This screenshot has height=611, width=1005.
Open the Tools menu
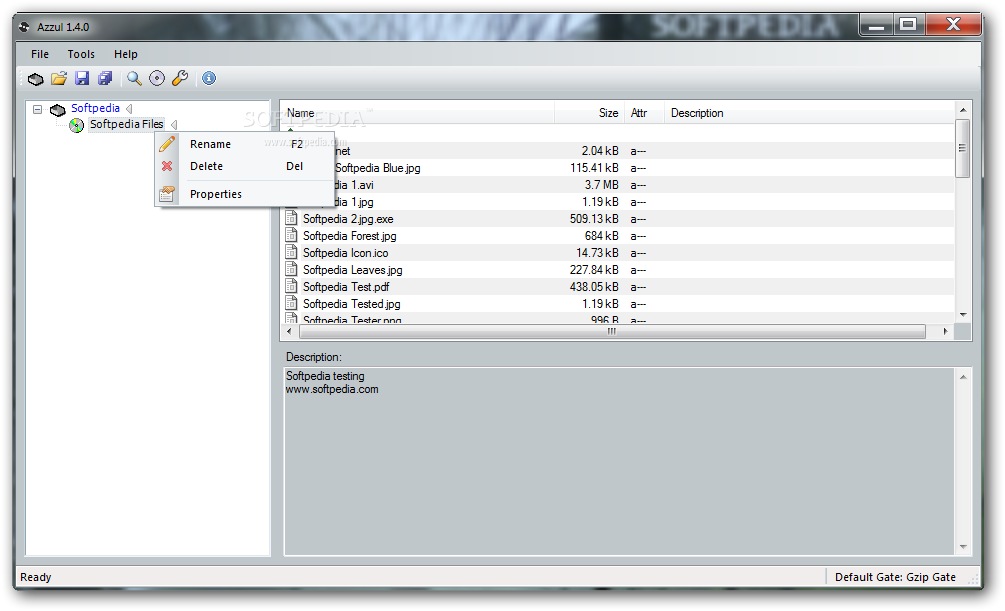81,54
